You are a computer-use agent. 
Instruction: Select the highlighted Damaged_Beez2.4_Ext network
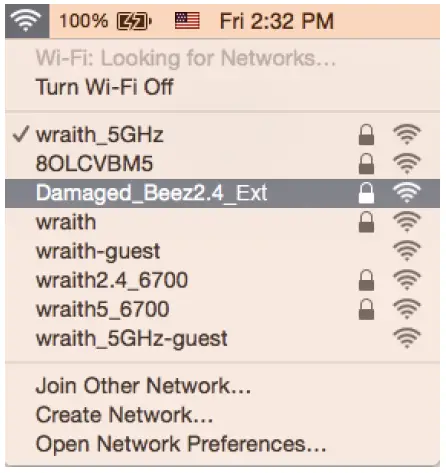222,193
